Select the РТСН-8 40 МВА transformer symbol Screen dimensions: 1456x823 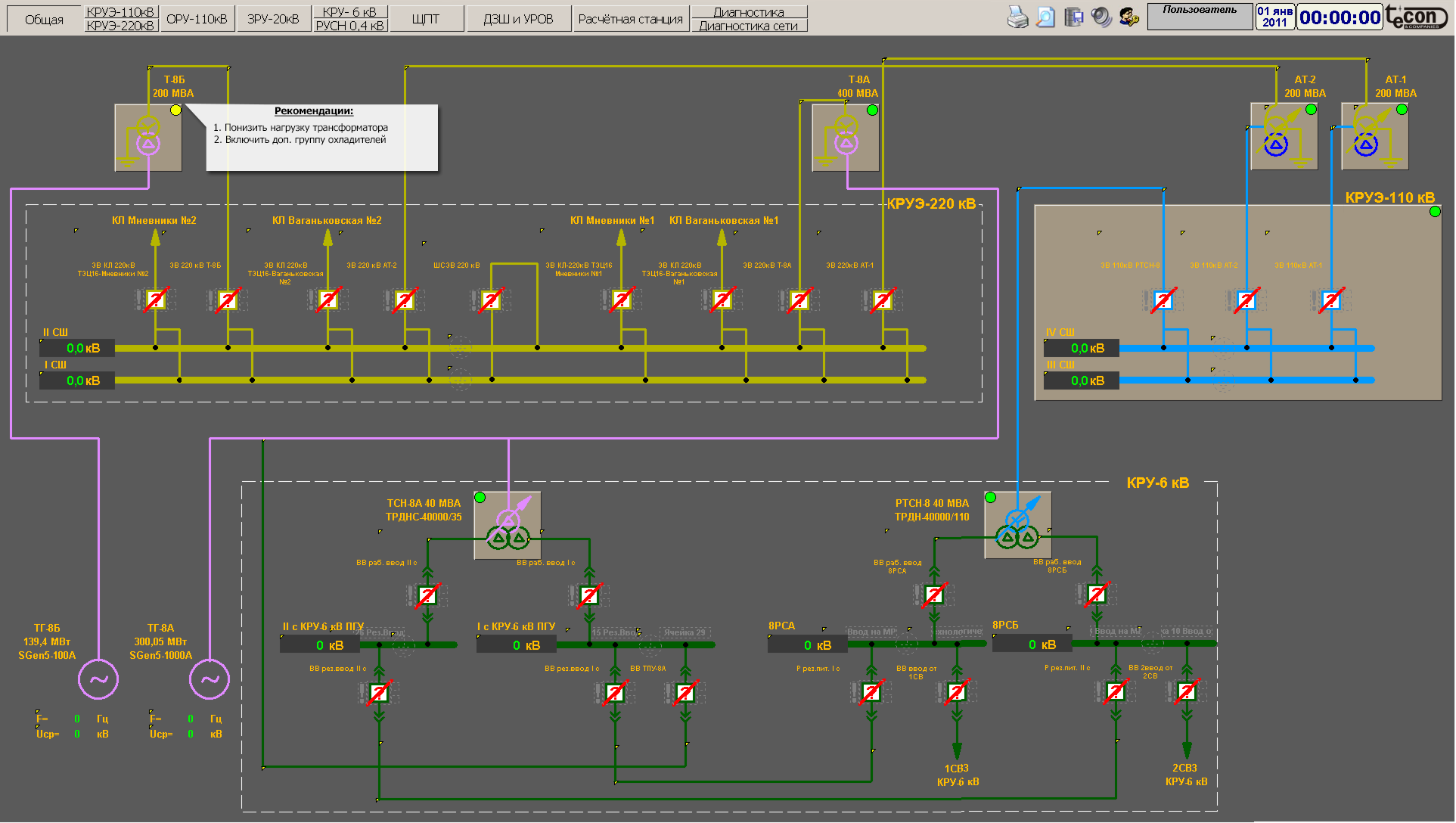click(x=1018, y=525)
